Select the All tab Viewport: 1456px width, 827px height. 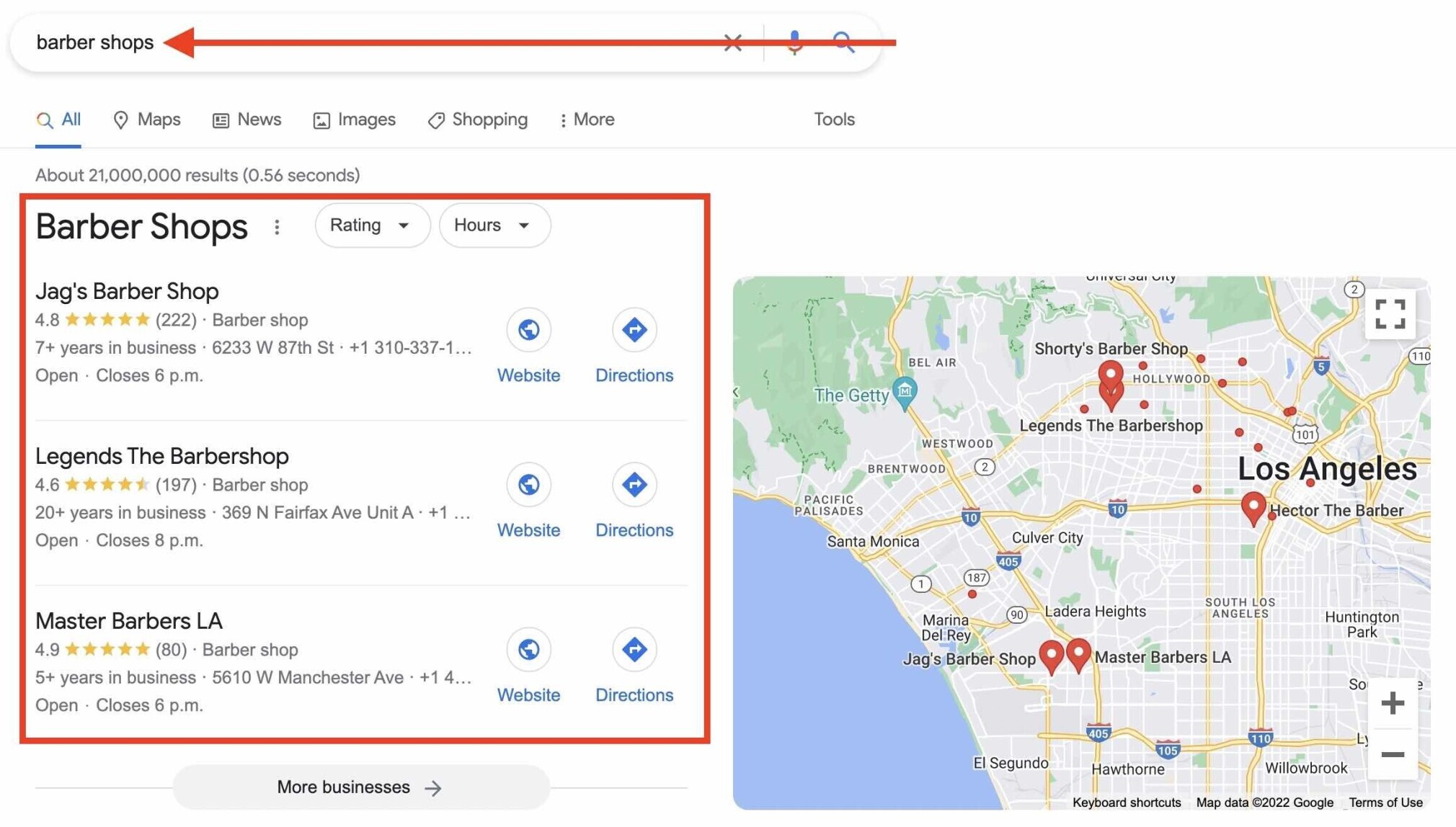click(x=58, y=120)
